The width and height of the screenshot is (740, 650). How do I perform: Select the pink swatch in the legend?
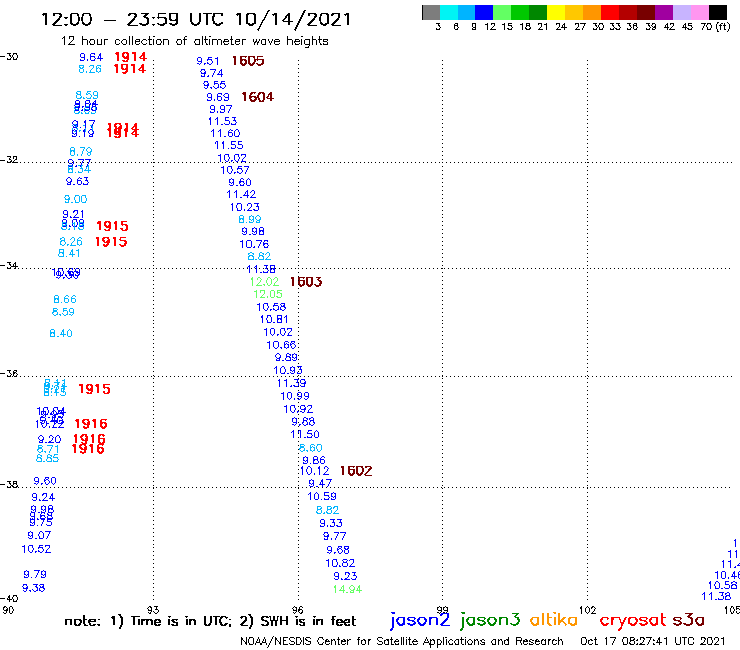click(700, 12)
